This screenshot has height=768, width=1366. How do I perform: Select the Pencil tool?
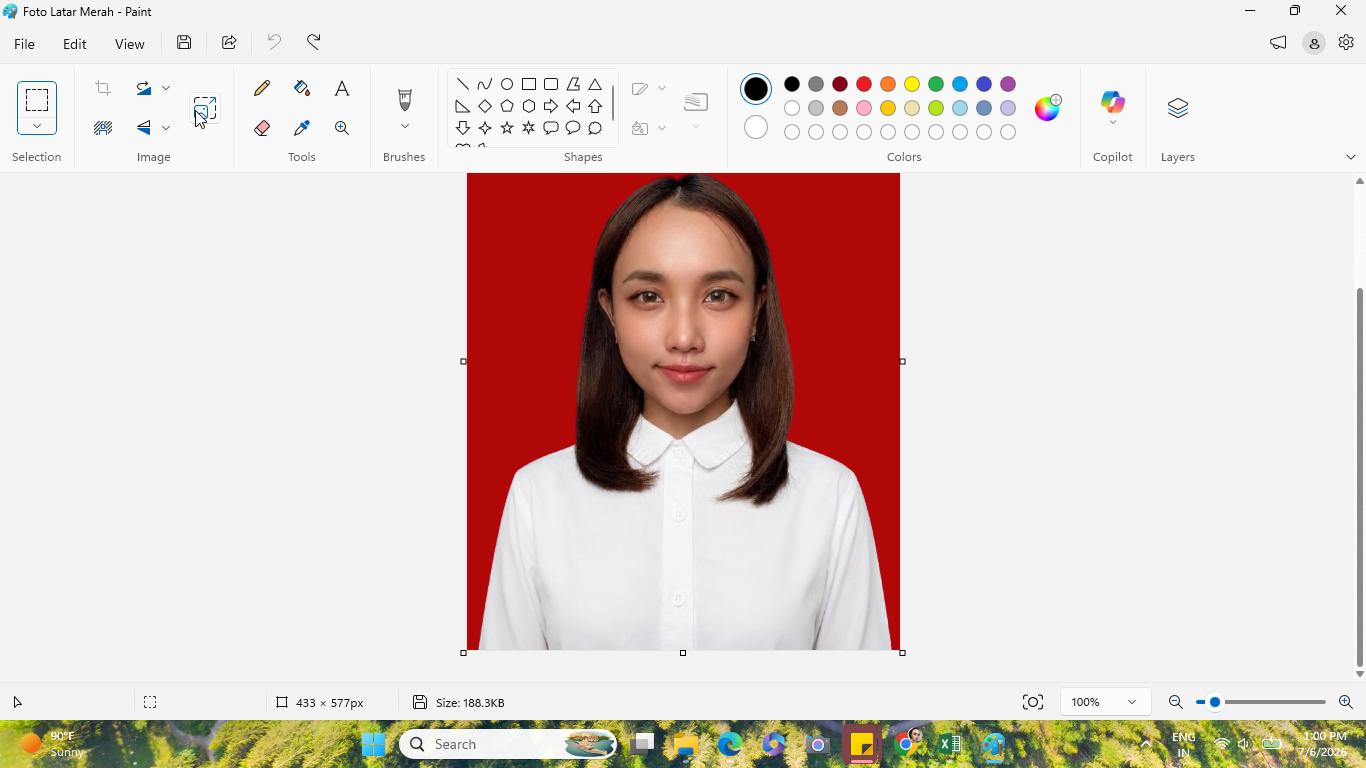click(262, 88)
